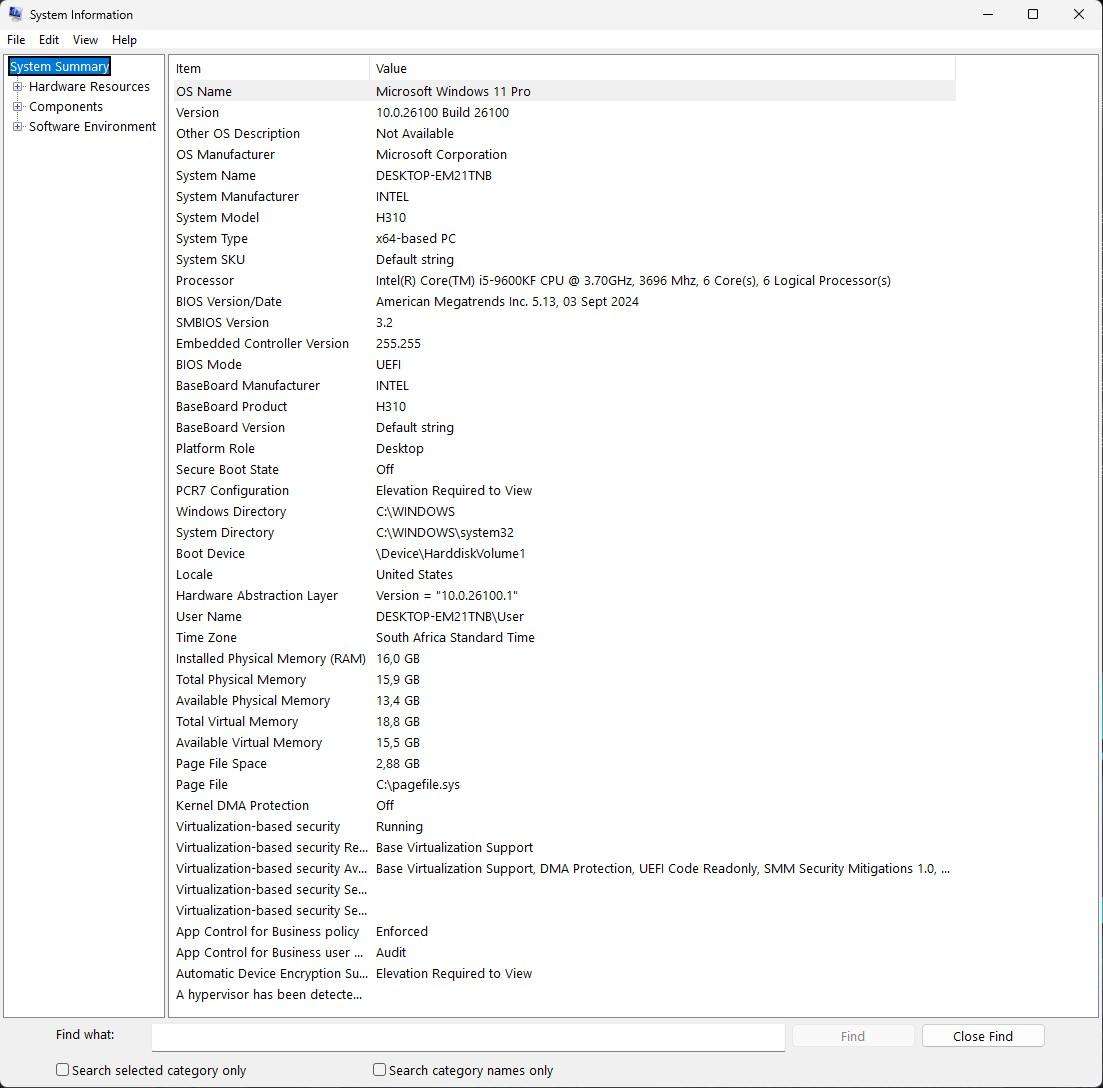
Task: Expand the Components tree node
Action: point(17,107)
